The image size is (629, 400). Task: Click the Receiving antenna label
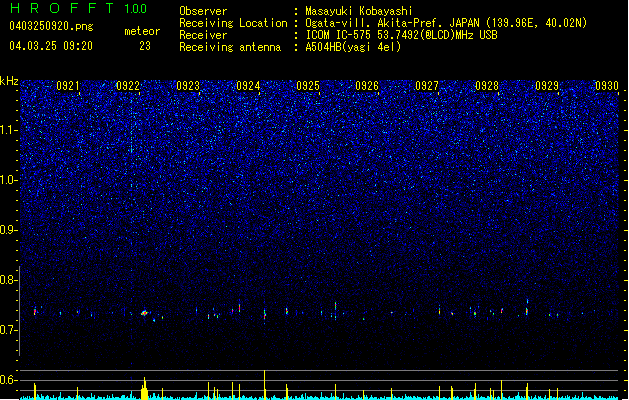(x=230, y=47)
